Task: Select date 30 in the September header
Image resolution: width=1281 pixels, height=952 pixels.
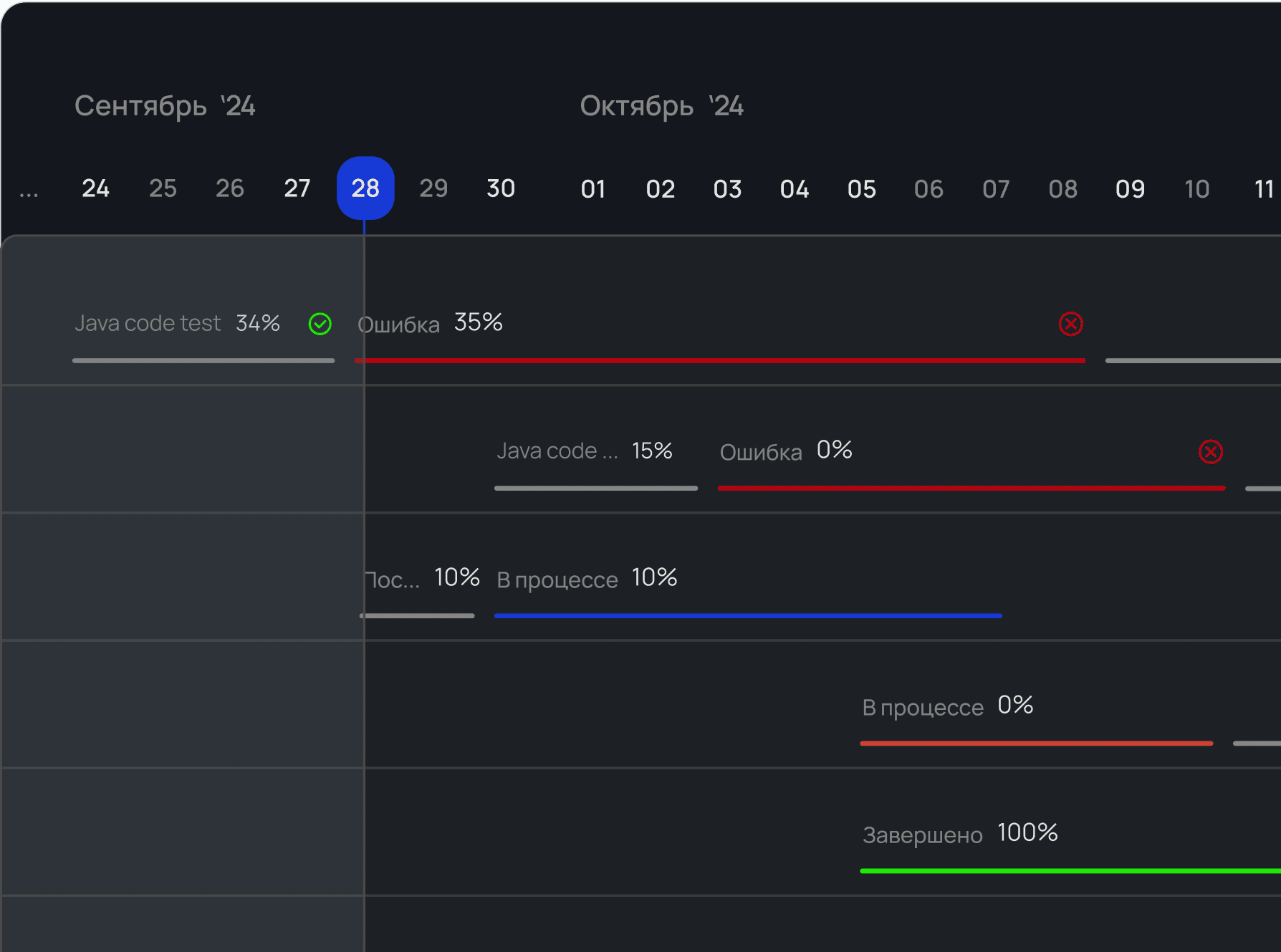Action: pyautogui.click(x=501, y=188)
